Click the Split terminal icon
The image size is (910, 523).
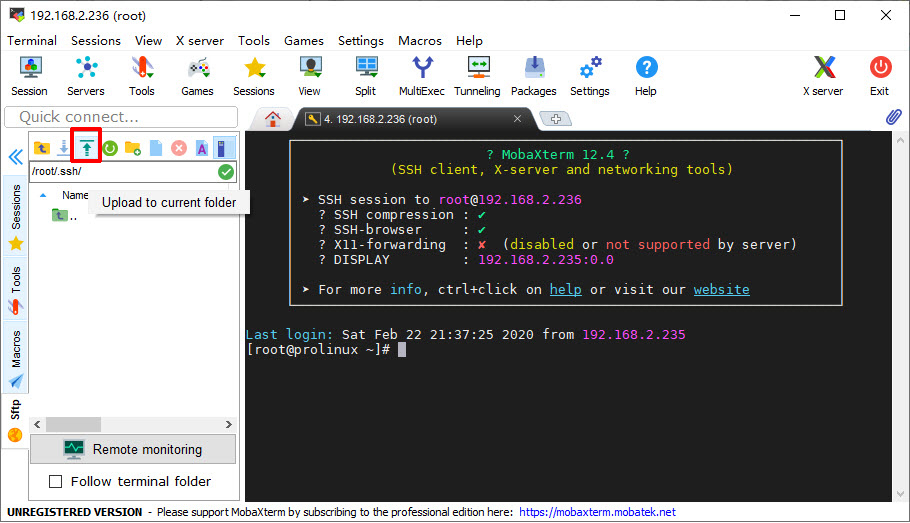coord(365,75)
